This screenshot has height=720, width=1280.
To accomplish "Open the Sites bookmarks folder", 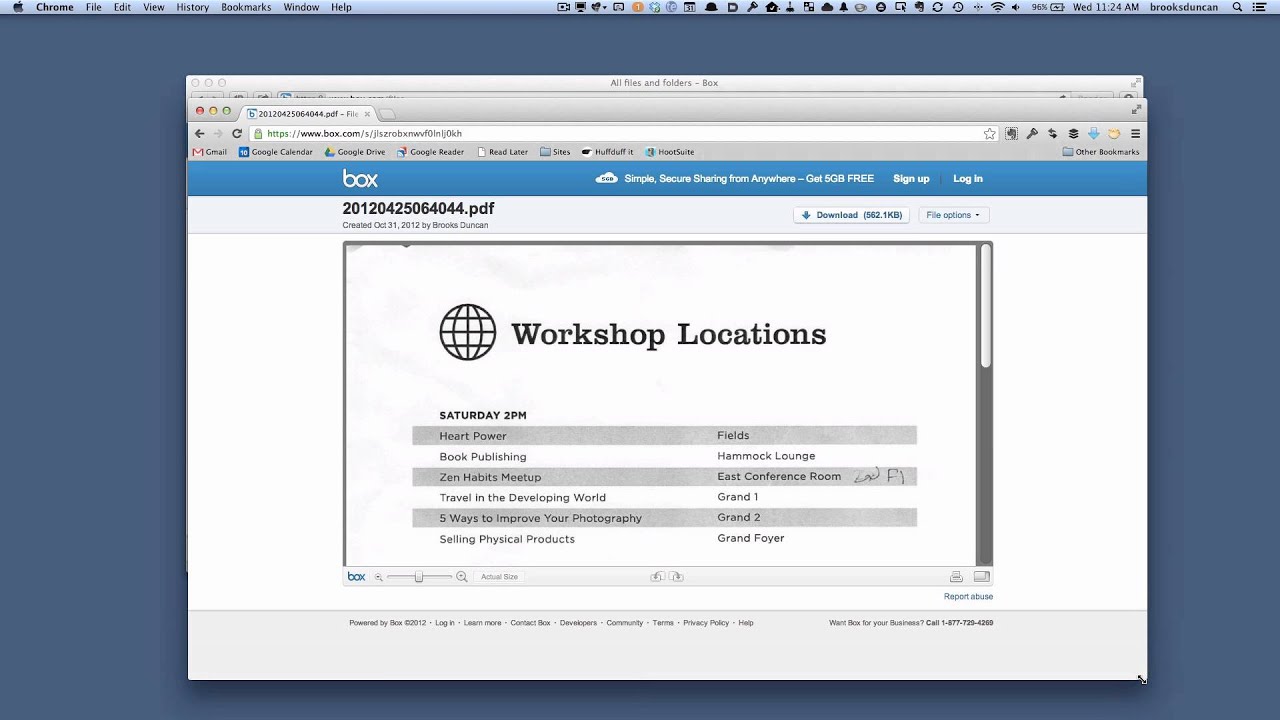I will click(x=555, y=152).
